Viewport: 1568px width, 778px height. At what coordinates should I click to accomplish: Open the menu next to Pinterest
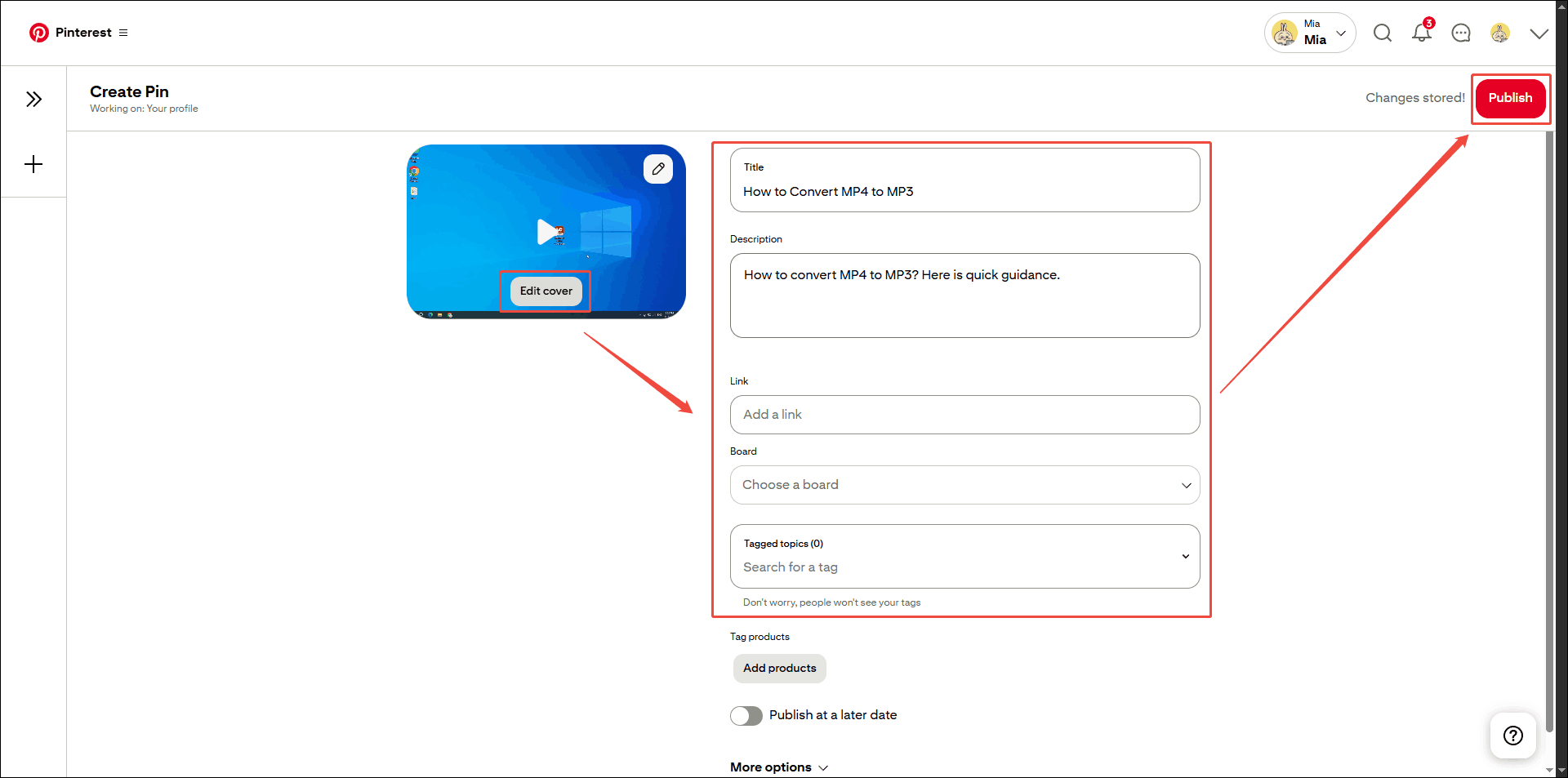click(x=123, y=33)
